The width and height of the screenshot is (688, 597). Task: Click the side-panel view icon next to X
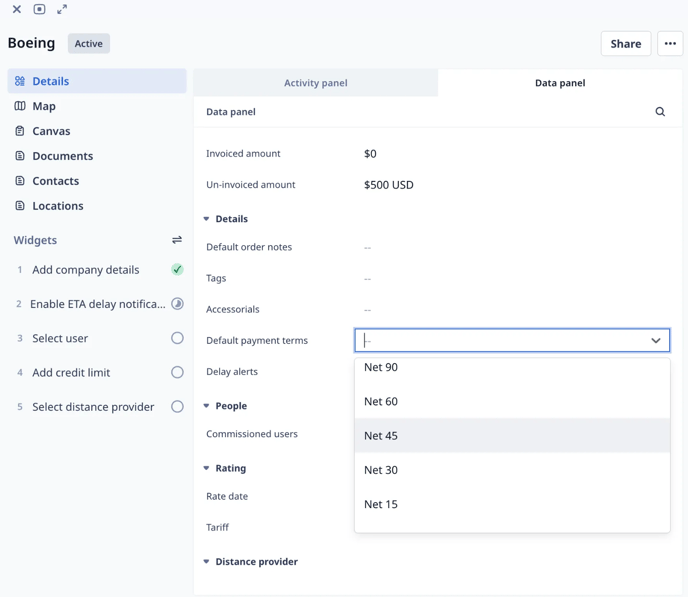click(x=39, y=9)
